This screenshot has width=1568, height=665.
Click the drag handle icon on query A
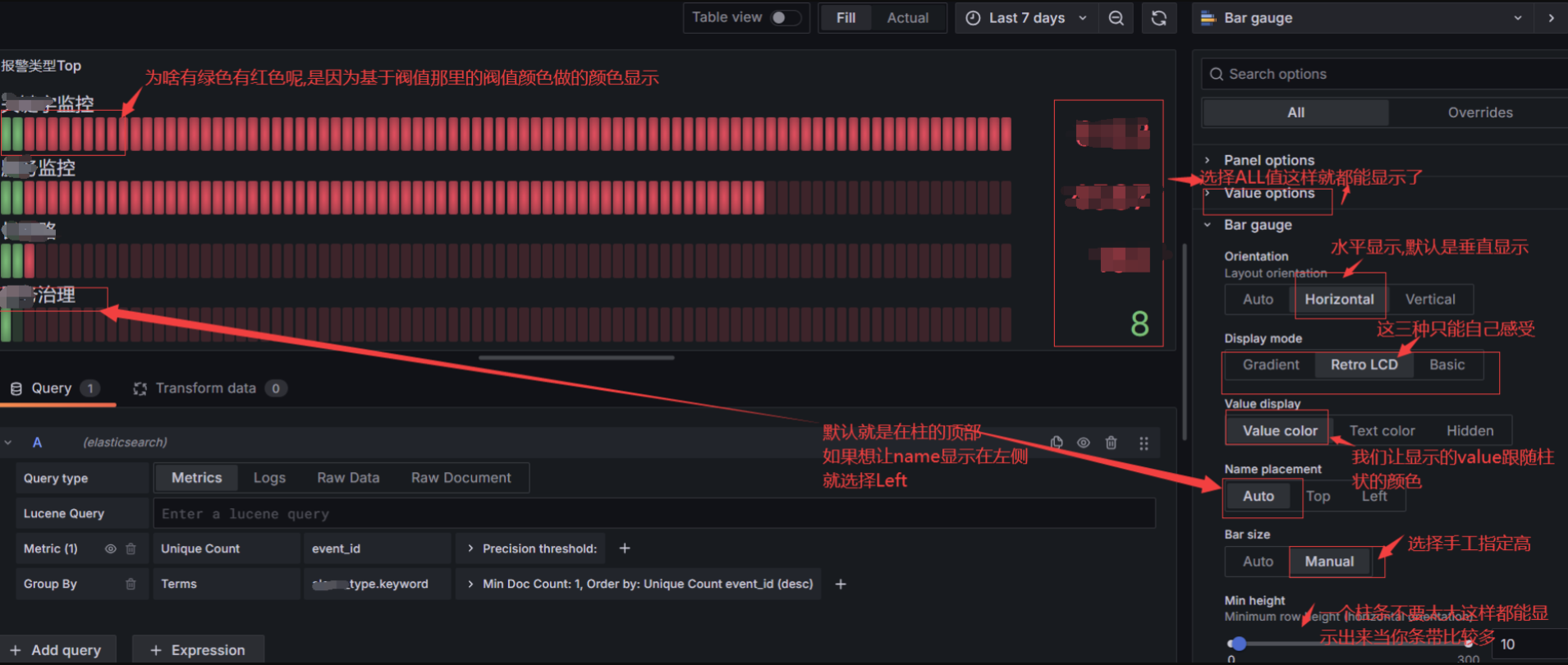coord(1144,443)
